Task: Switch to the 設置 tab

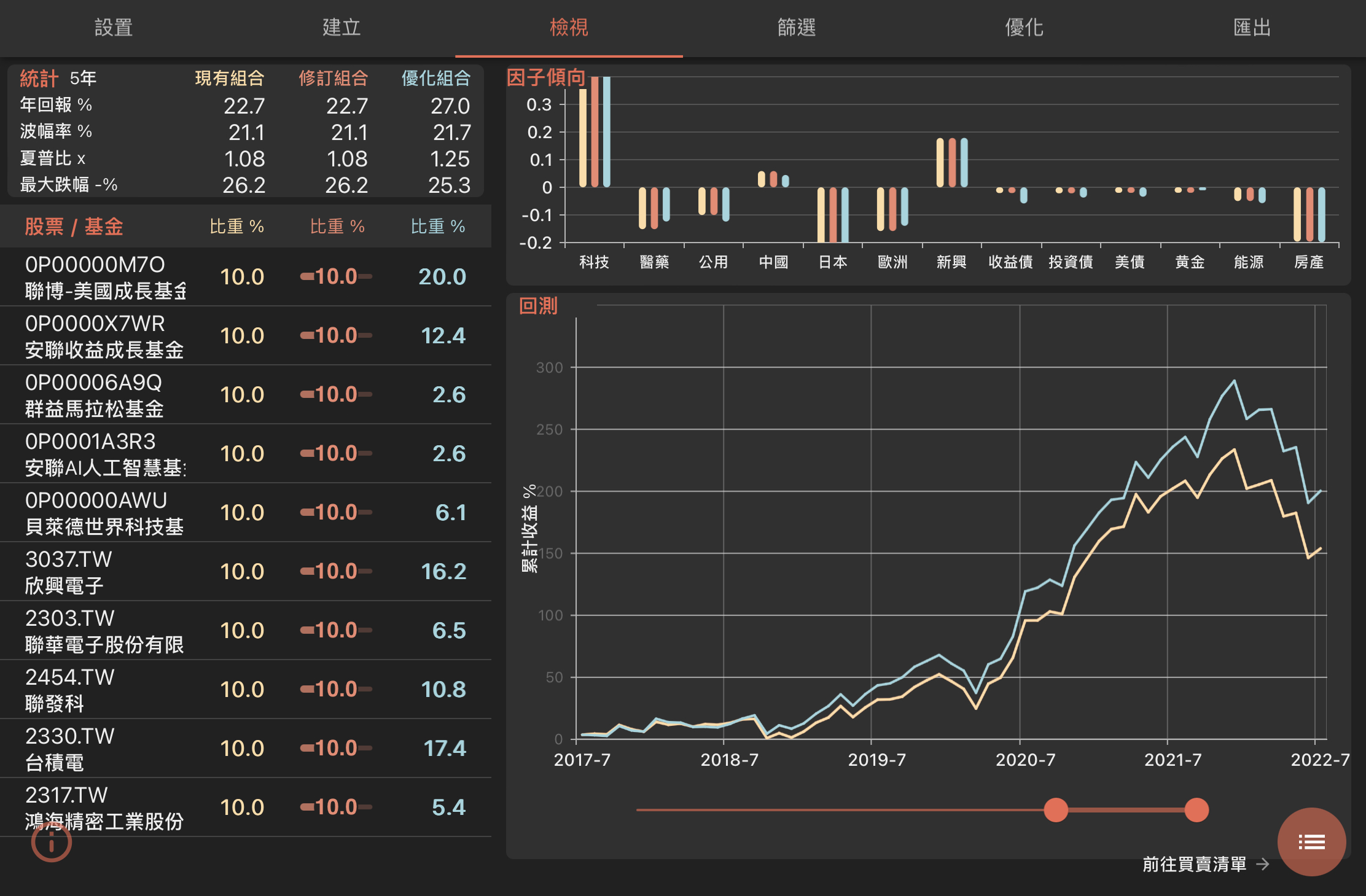Action: coord(114,28)
